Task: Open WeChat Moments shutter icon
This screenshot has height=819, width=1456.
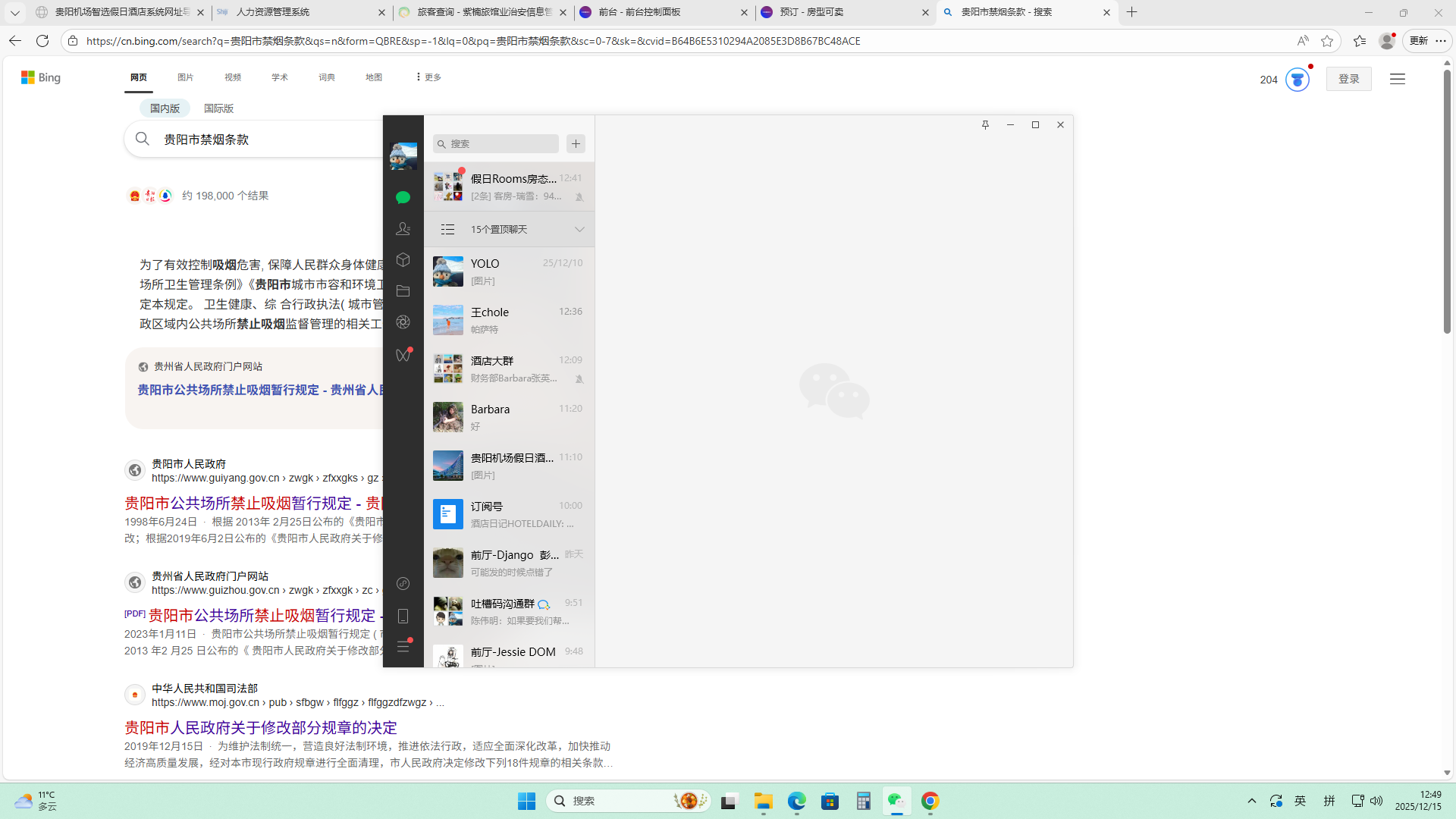Action: tap(403, 322)
